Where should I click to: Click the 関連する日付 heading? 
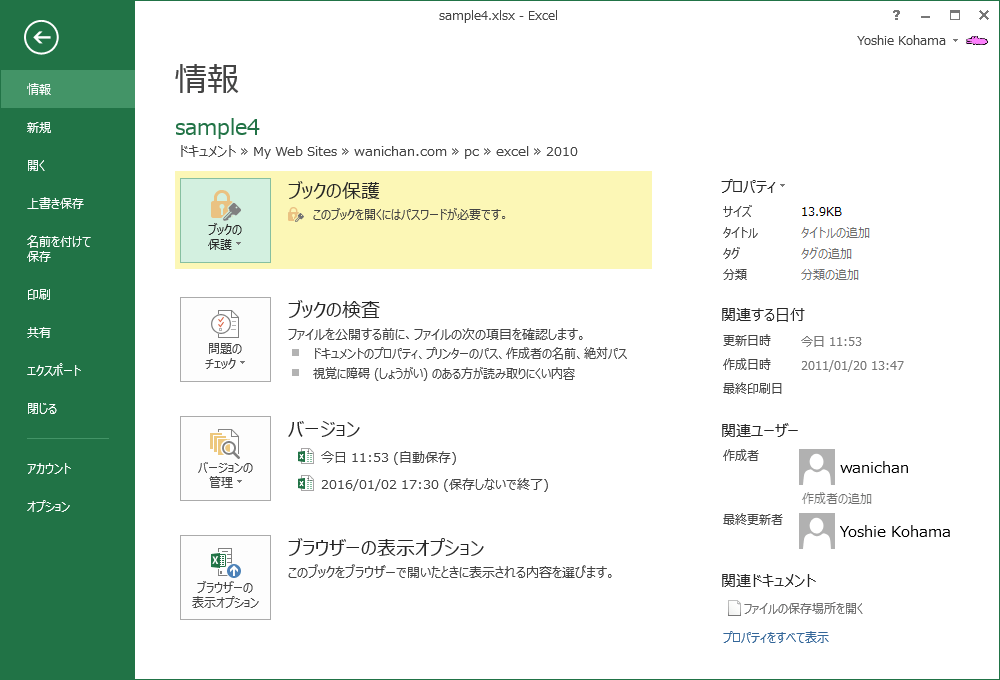click(763, 314)
